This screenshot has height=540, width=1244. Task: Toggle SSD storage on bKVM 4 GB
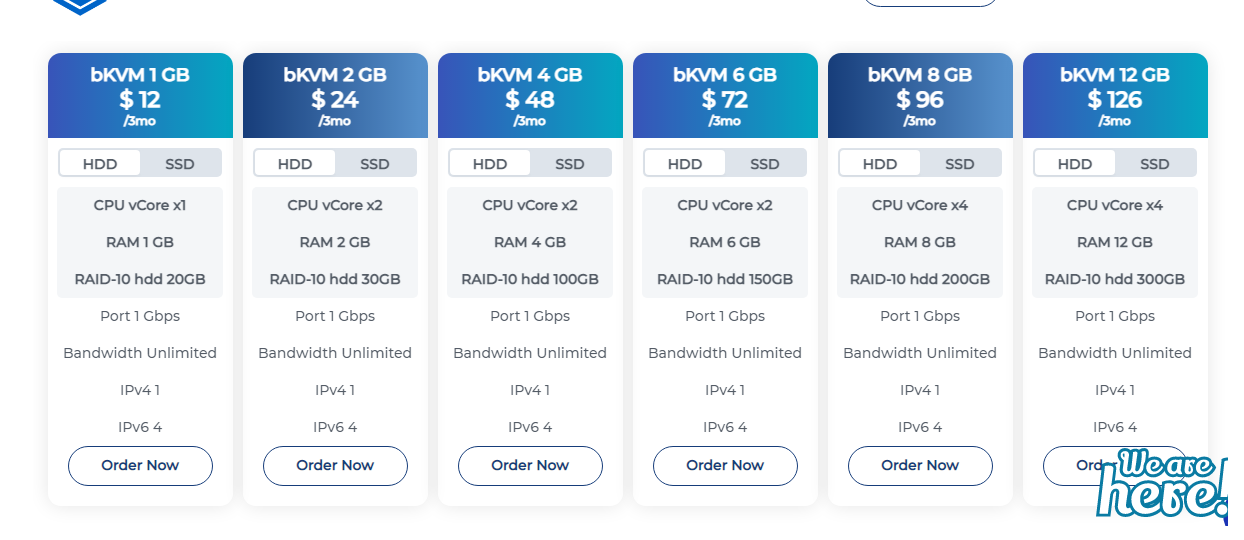point(570,164)
